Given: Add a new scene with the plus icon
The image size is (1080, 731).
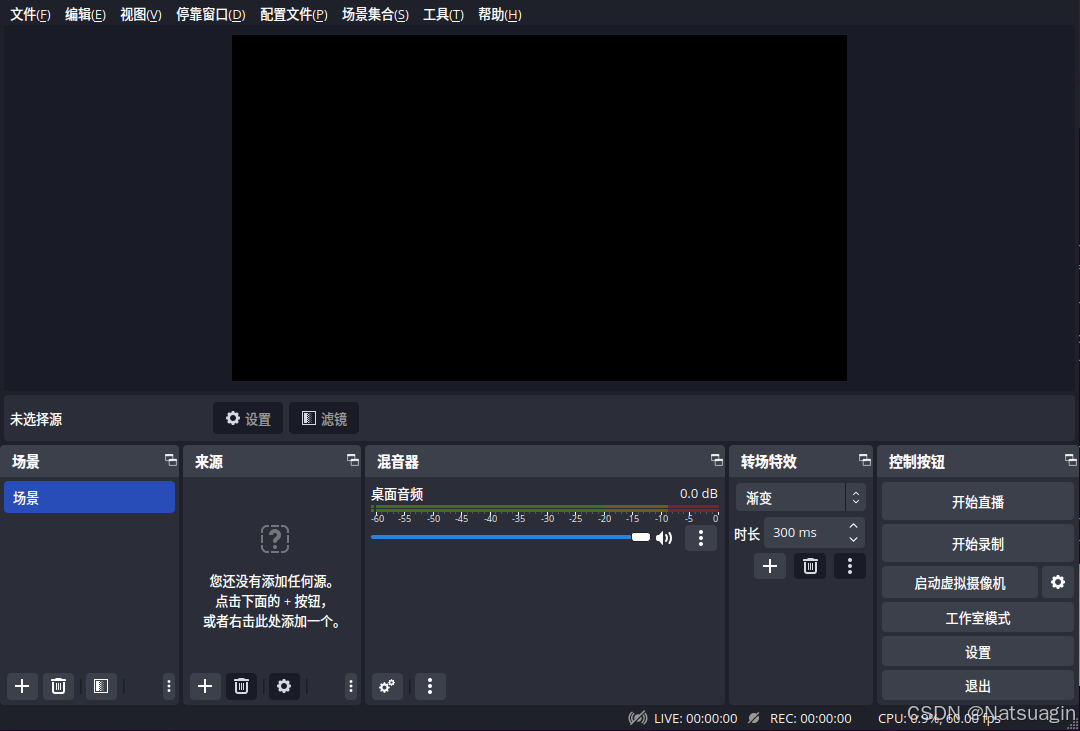Looking at the screenshot, I should click(x=22, y=686).
